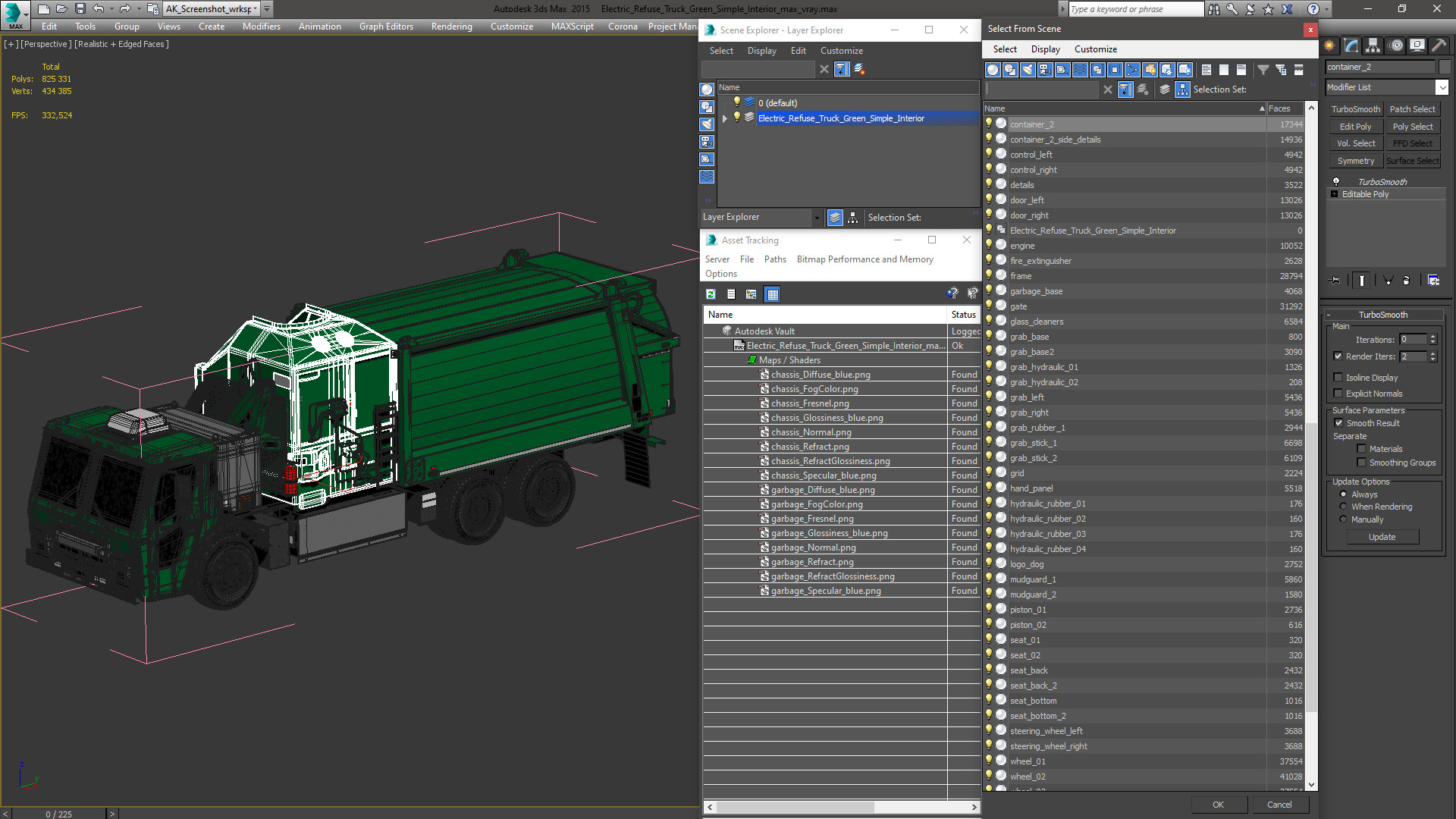This screenshot has height=819, width=1456.
Task: Click Sort by Layer icon in Layer Explorer footer
Action: tap(835, 218)
